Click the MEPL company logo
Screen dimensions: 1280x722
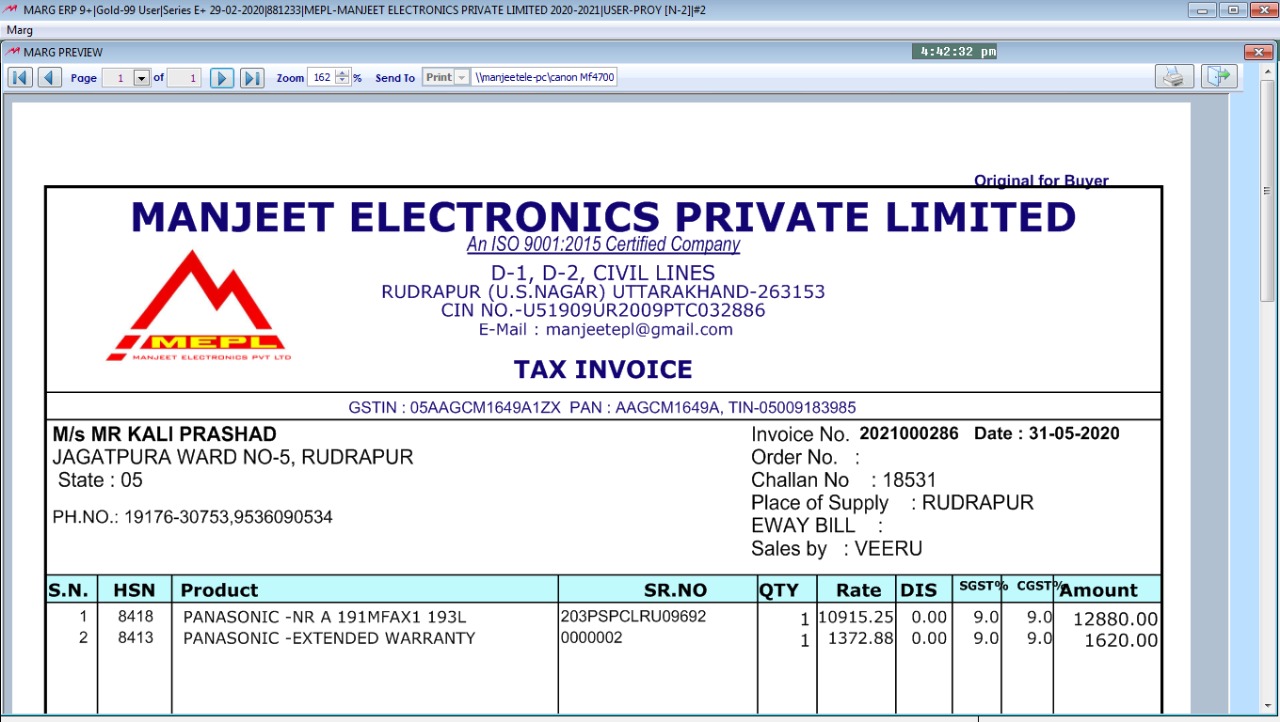199,305
